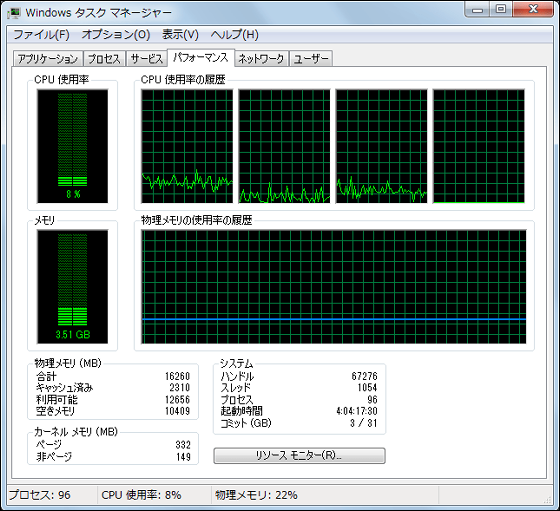560x511 pixels.
Task: Switch to the プロセス tab
Action: [x=104, y=59]
